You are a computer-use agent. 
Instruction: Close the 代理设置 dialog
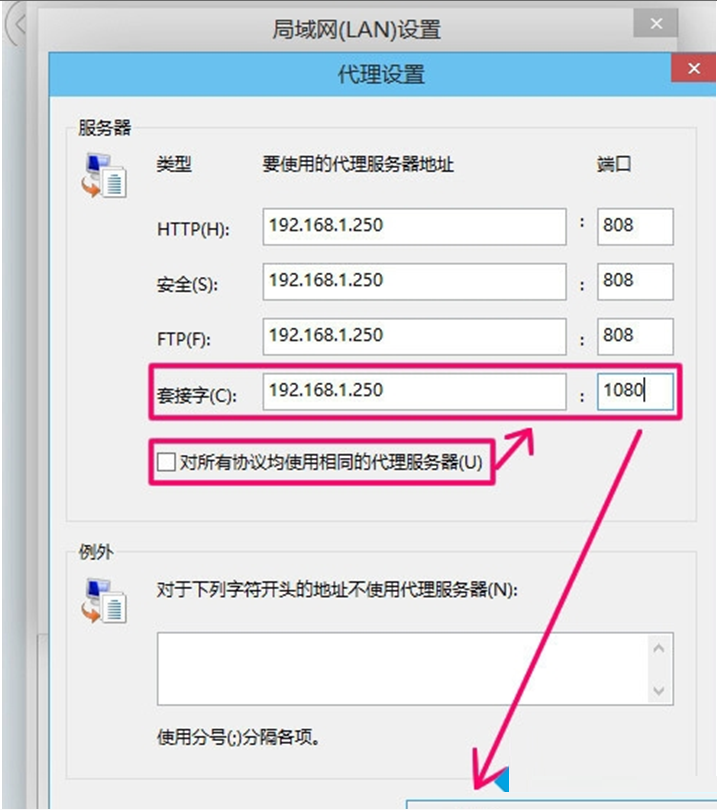click(694, 68)
